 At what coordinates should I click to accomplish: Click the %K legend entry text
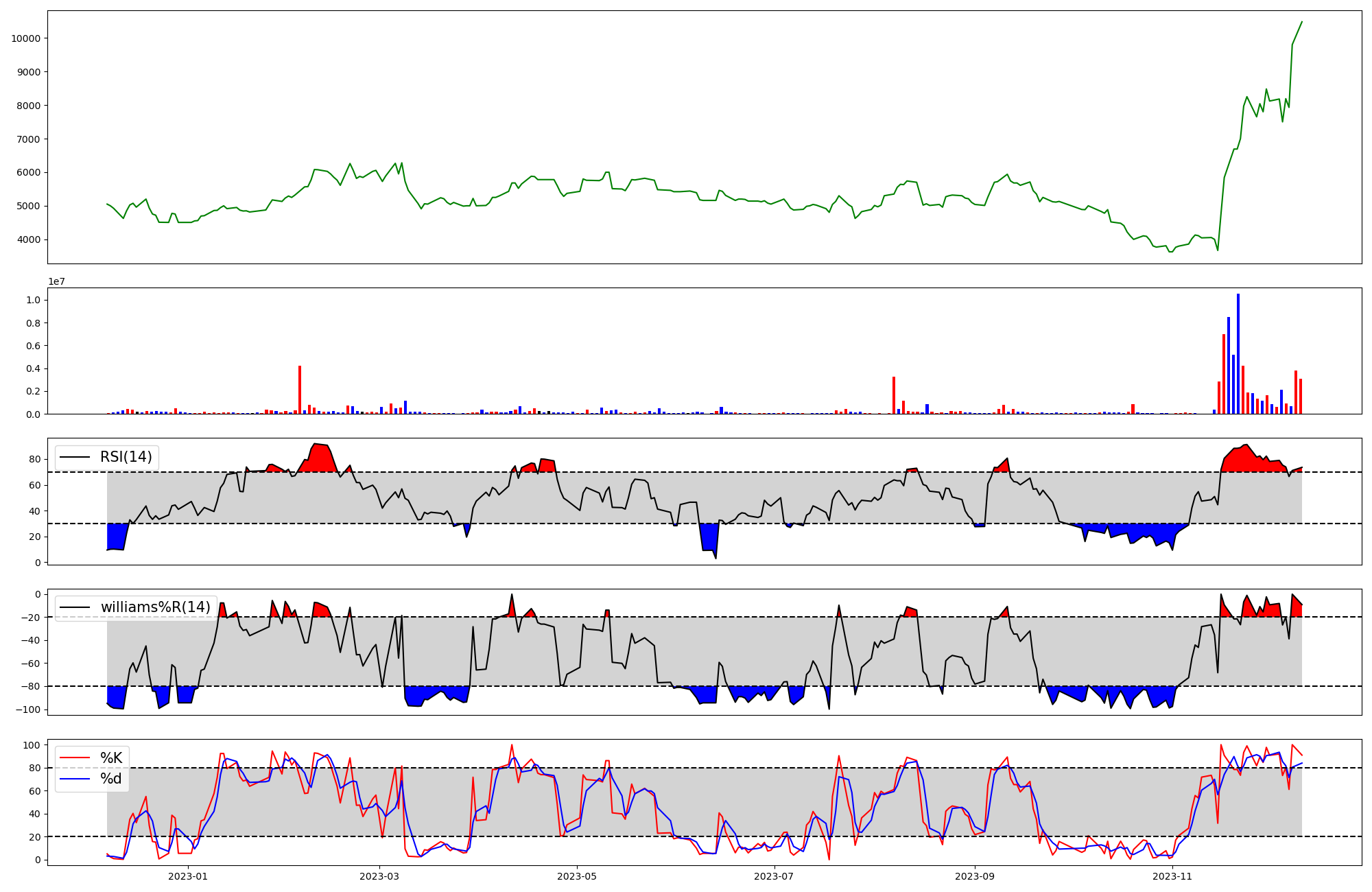111,758
